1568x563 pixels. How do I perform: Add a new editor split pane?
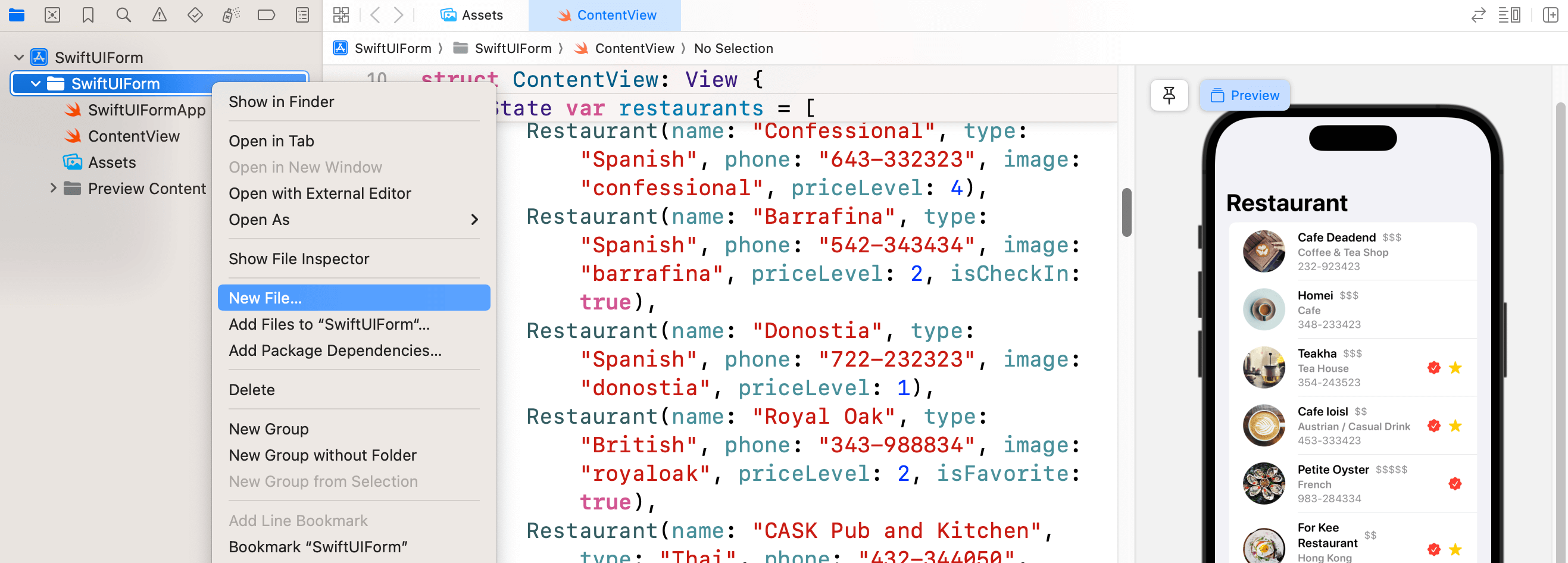pos(1551,15)
